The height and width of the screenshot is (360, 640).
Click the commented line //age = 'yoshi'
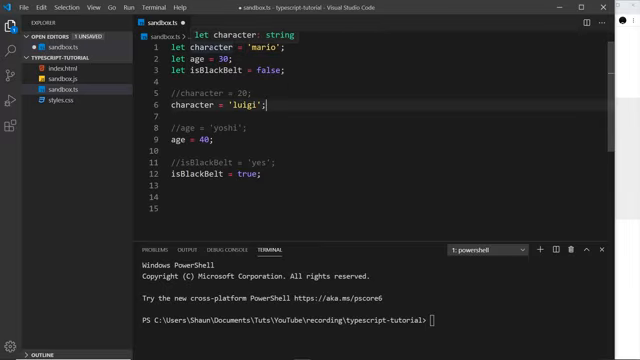point(209,128)
